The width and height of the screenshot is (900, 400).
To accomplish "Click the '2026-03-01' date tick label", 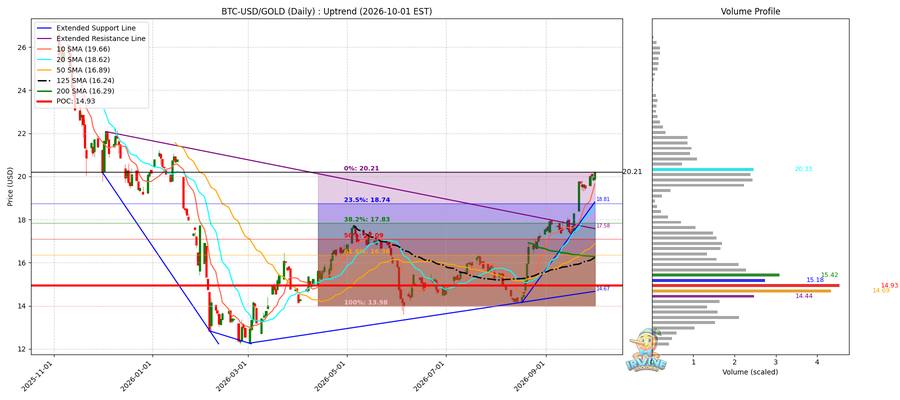I will 234,377.
